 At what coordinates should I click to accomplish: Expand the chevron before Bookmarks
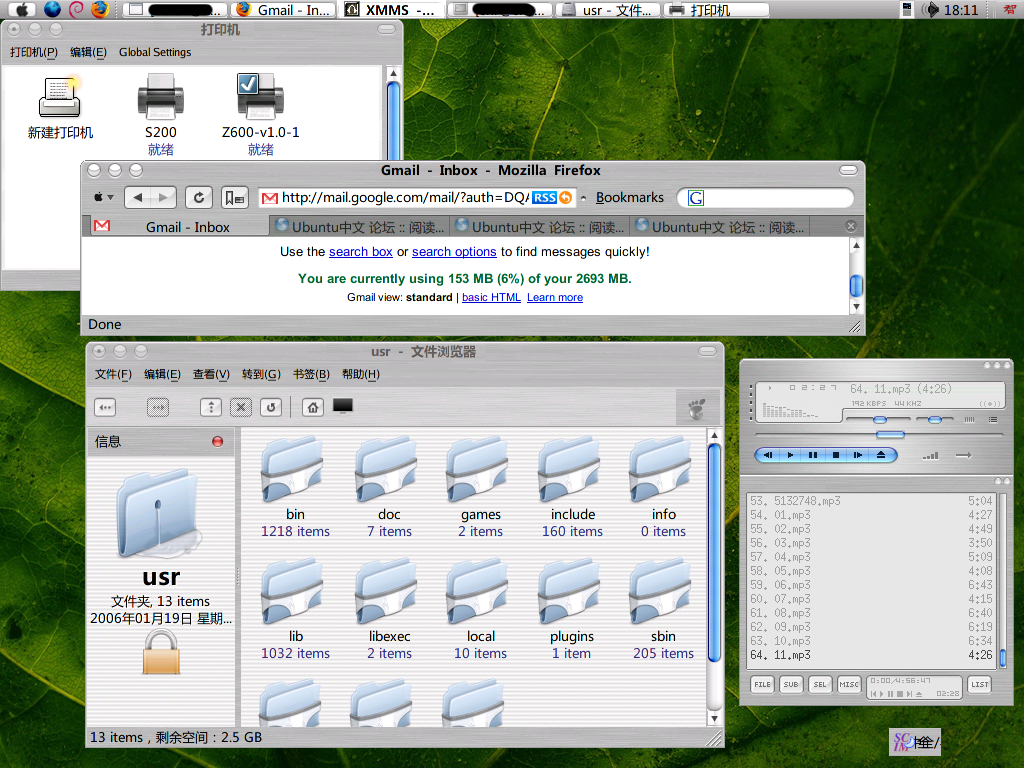pyautogui.click(x=583, y=197)
